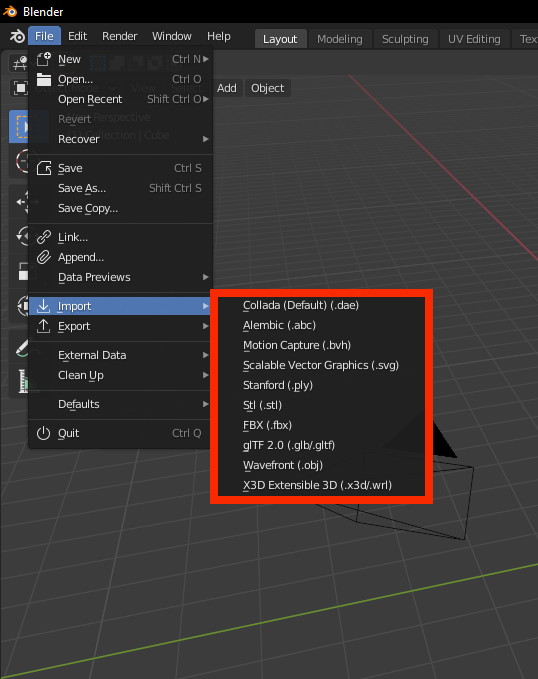Open the Add menu in viewport header

[227, 88]
